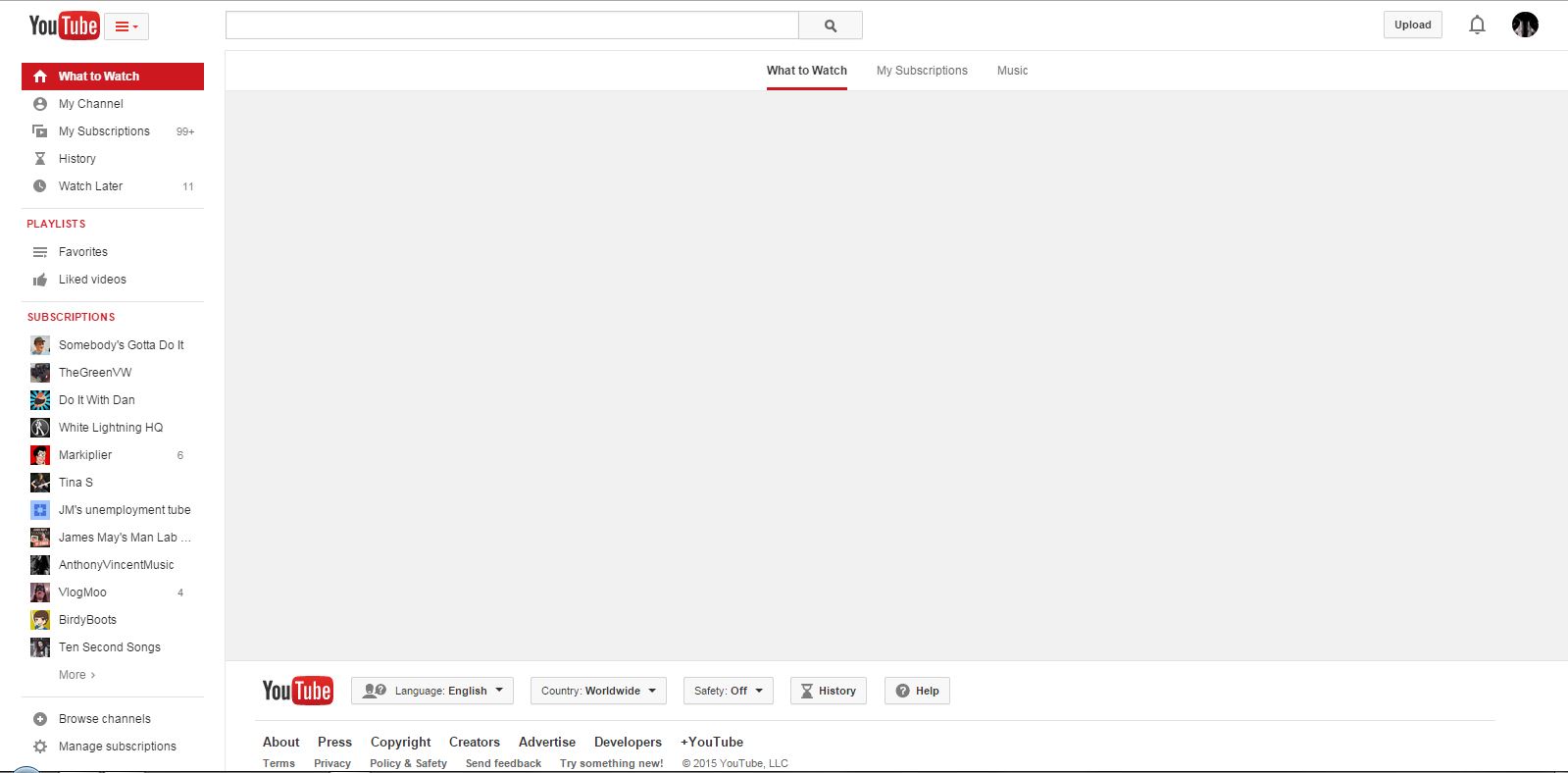Open Press footer link
Screen dimensions: 1568x773
point(334,743)
